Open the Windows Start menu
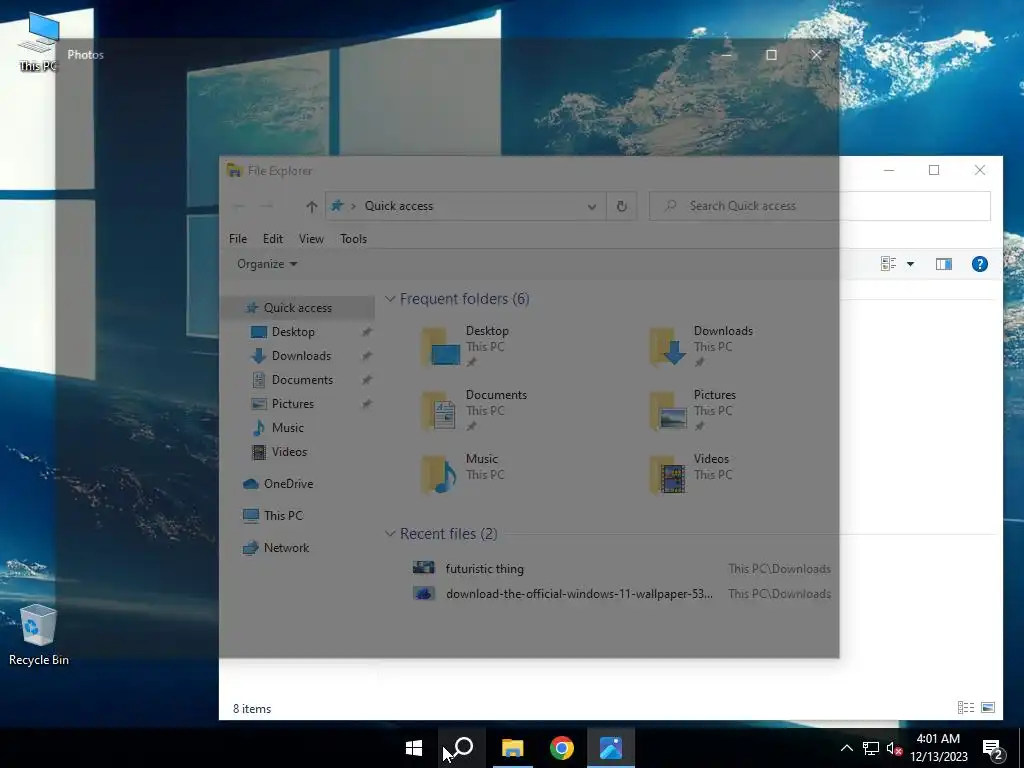The height and width of the screenshot is (768, 1024). (414, 748)
